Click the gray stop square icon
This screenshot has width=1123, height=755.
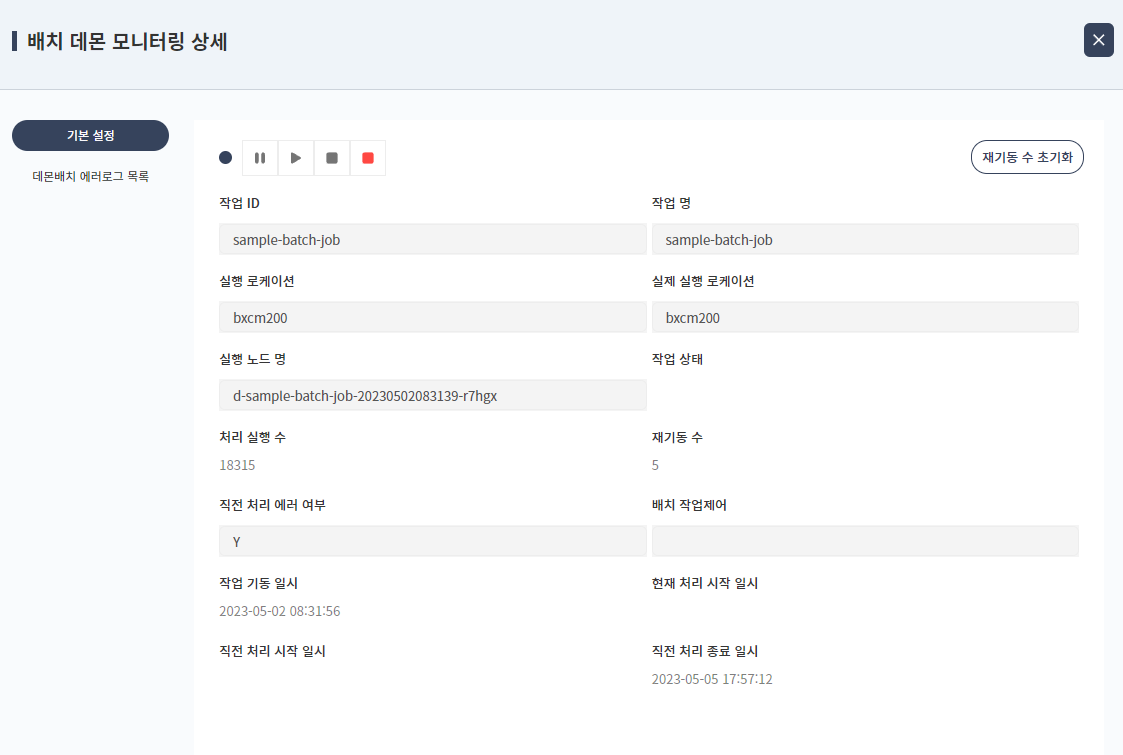tap(332, 158)
